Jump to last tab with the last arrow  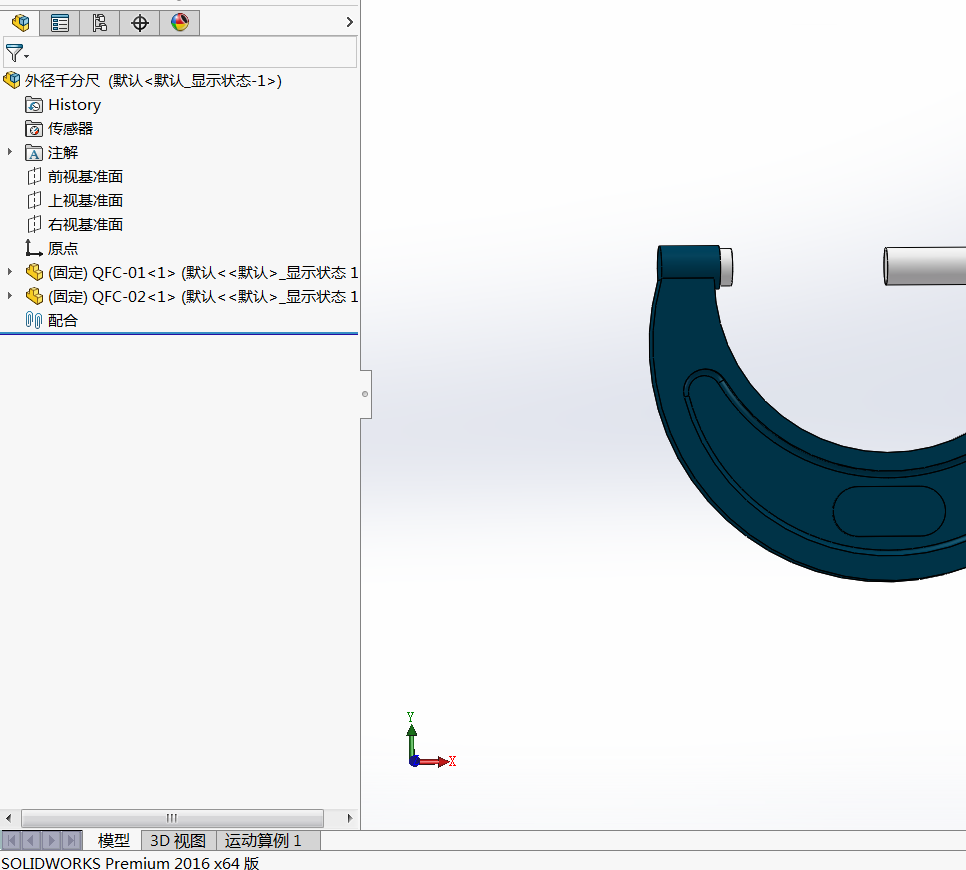point(71,840)
